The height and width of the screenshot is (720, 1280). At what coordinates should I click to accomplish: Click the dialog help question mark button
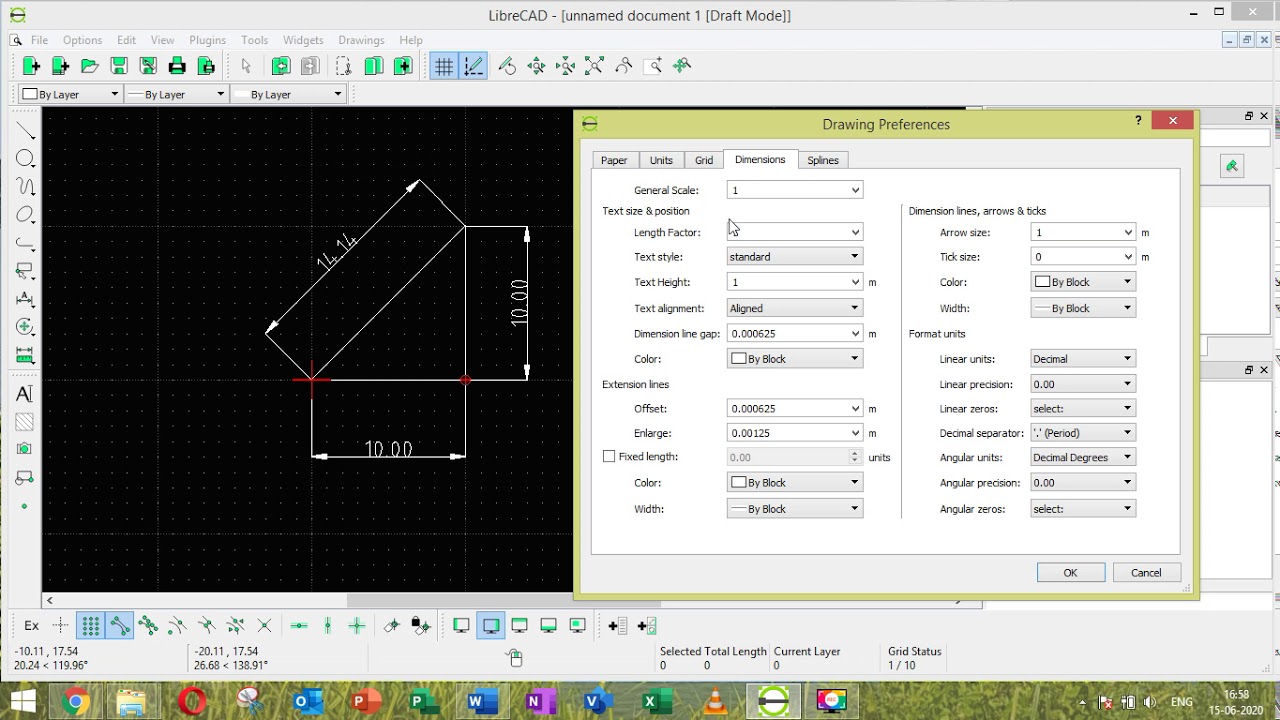pos(1138,121)
